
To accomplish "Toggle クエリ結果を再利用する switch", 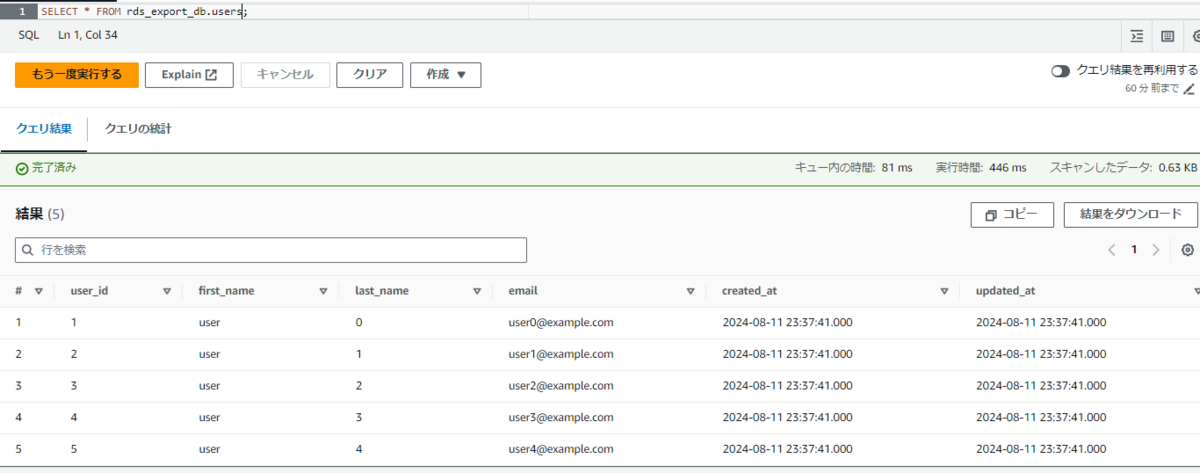I will coord(1061,71).
